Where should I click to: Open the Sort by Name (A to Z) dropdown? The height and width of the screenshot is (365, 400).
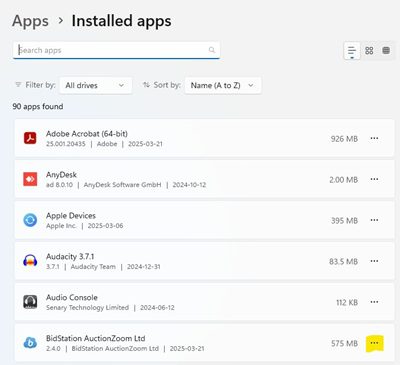tap(223, 85)
